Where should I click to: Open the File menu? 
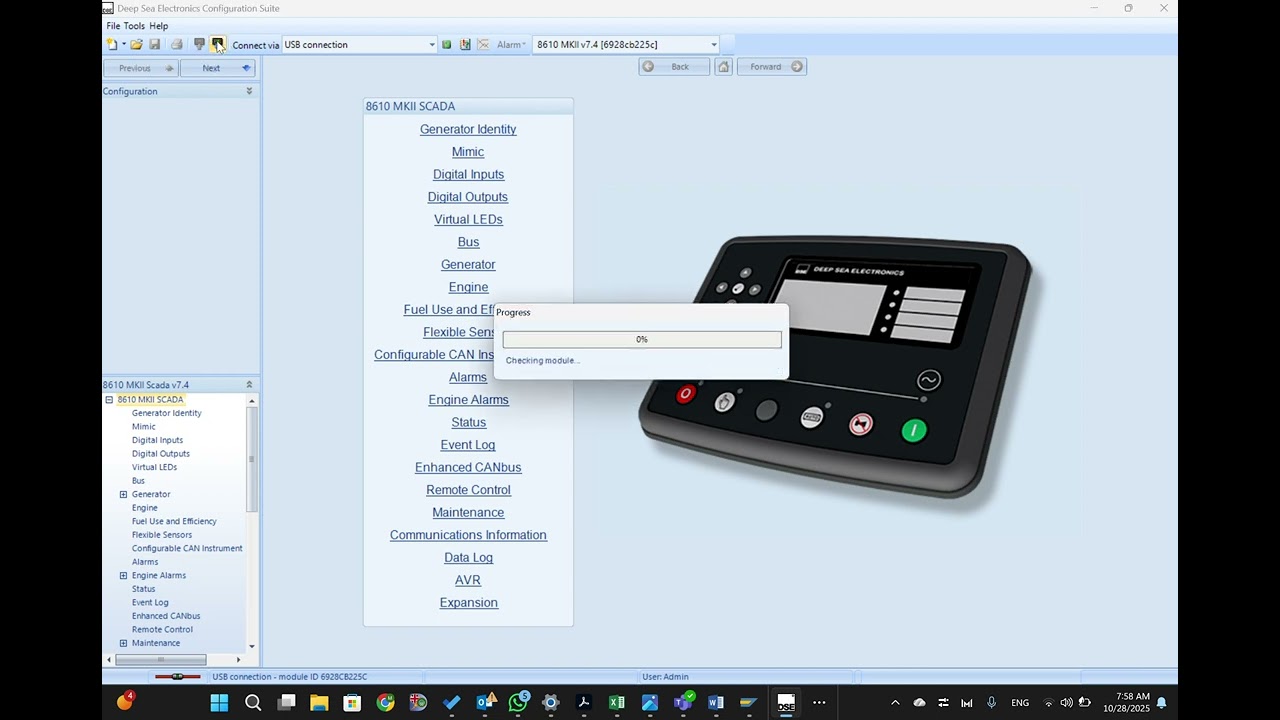click(113, 26)
